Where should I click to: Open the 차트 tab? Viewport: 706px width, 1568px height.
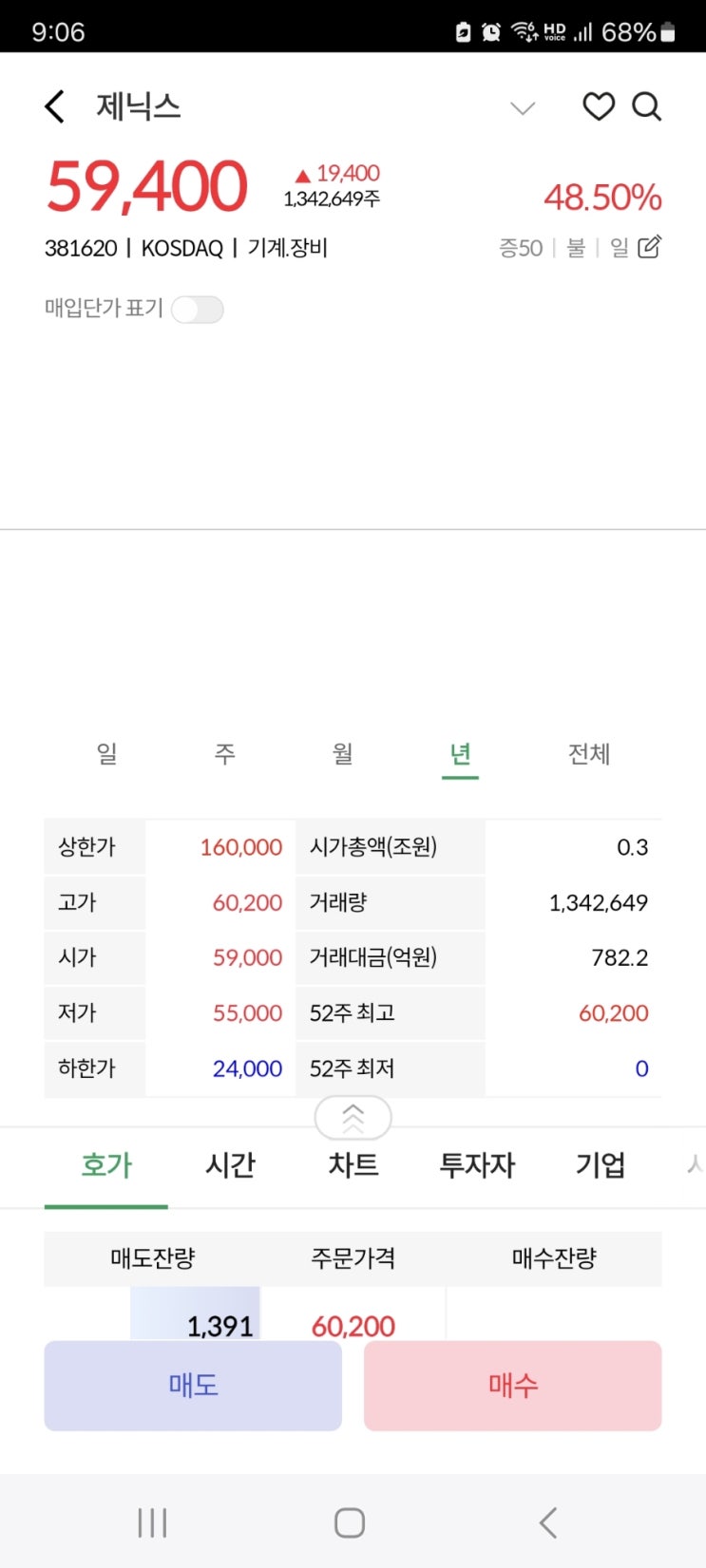[x=353, y=1165]
